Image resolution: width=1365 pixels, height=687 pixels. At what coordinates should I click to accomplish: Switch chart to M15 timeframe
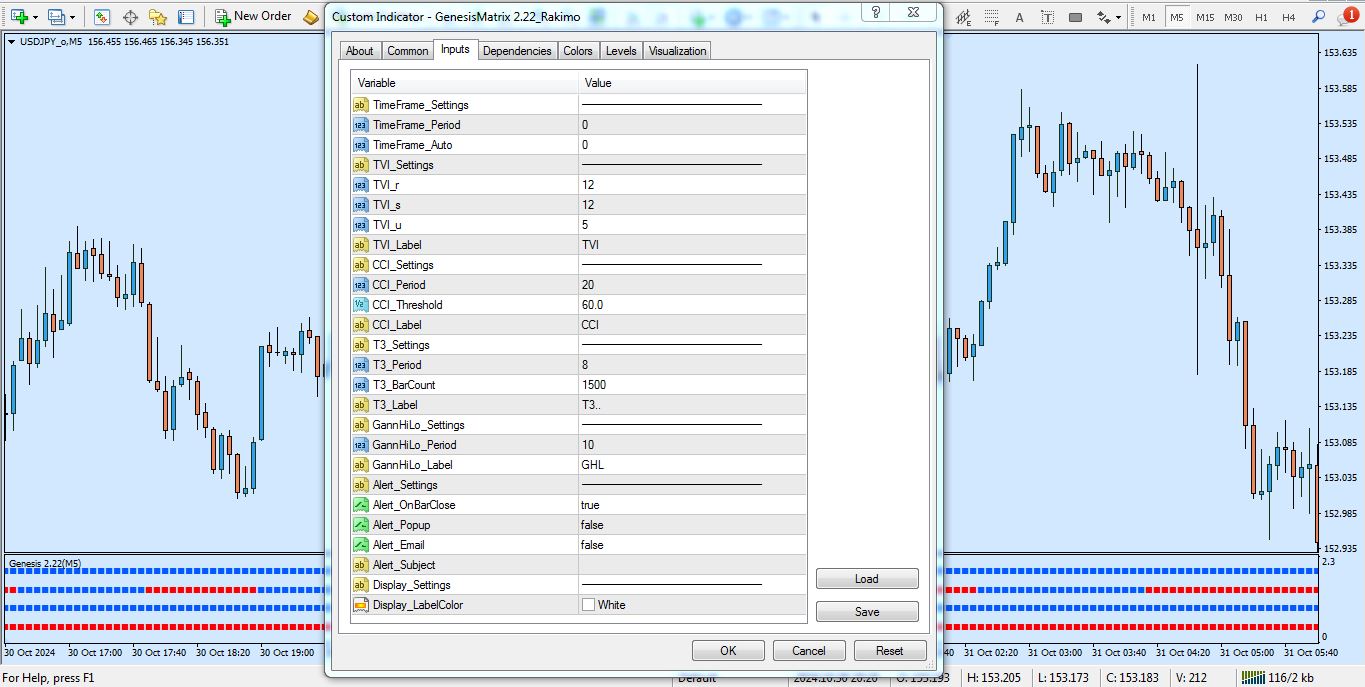1205,17
